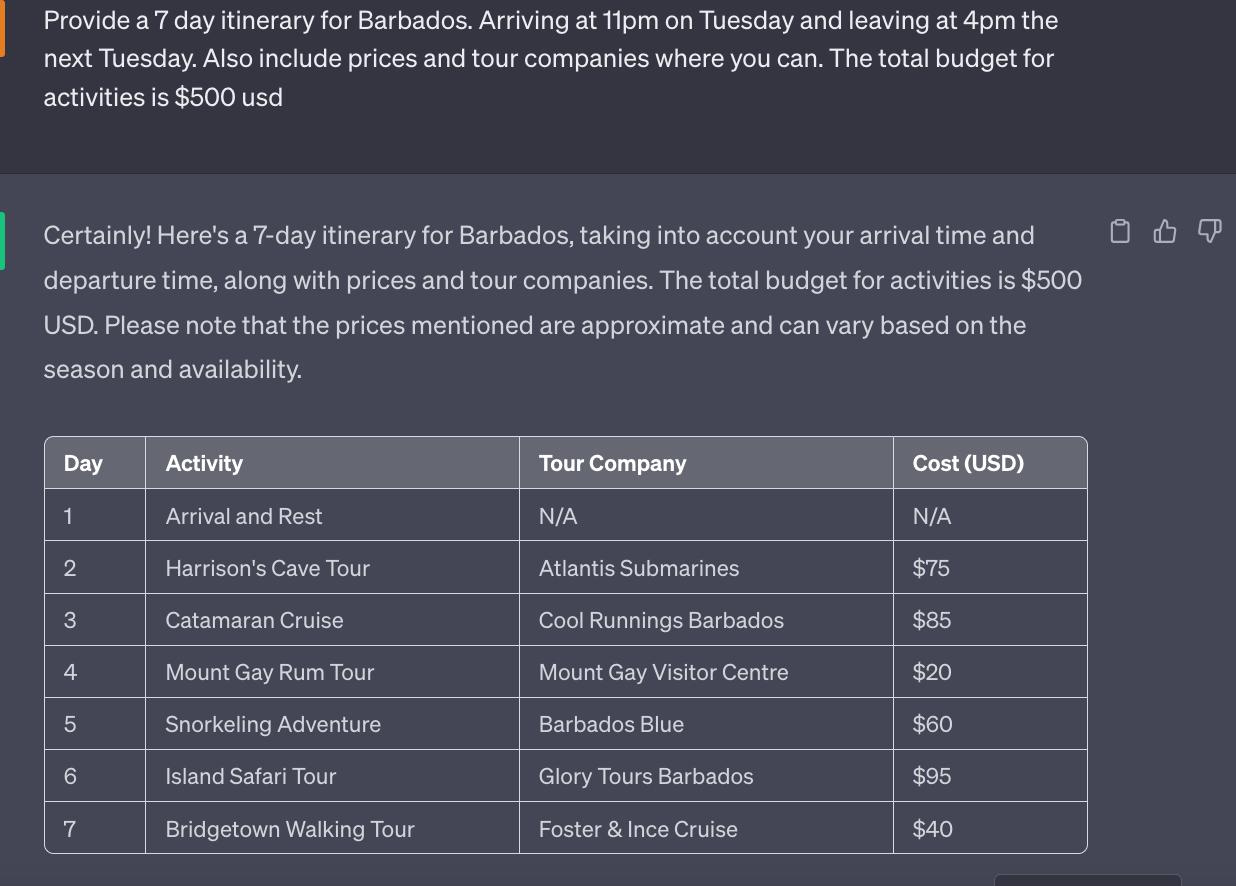Screen dimensions: 1236x886
Task: Click the Barbados Blue company cell
Action: point(706,724)
